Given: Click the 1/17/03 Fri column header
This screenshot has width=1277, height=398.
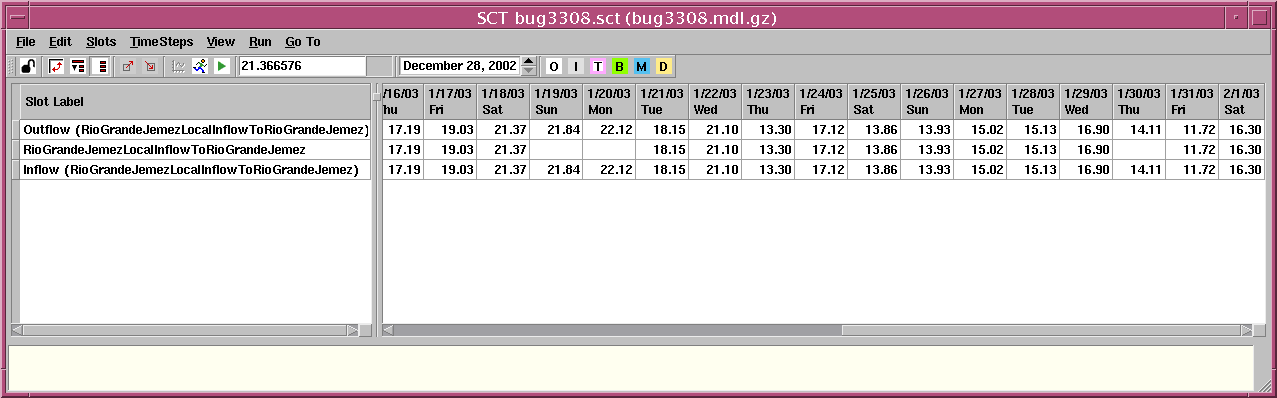Looking at the screenshot, I should 449,102.
